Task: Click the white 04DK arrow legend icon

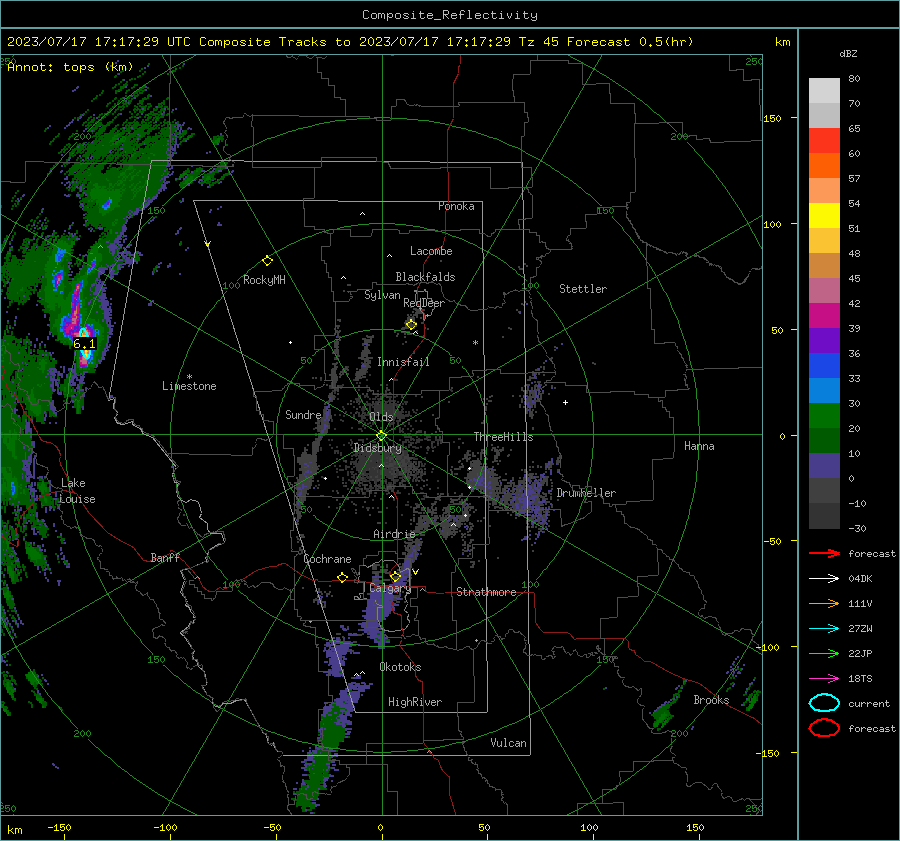Action: (x=824, y=578)
